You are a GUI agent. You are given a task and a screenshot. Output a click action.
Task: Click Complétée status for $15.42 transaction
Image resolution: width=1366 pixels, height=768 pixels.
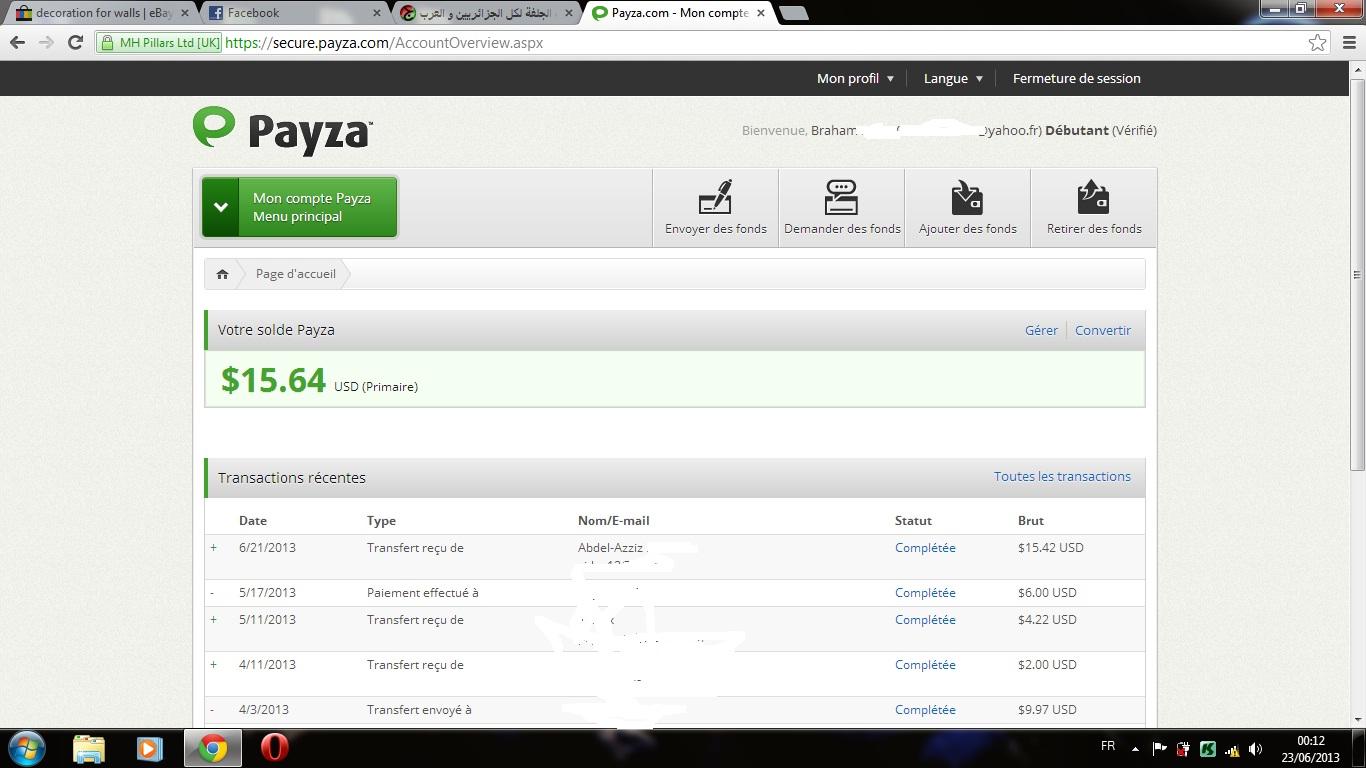click(925, 548)
